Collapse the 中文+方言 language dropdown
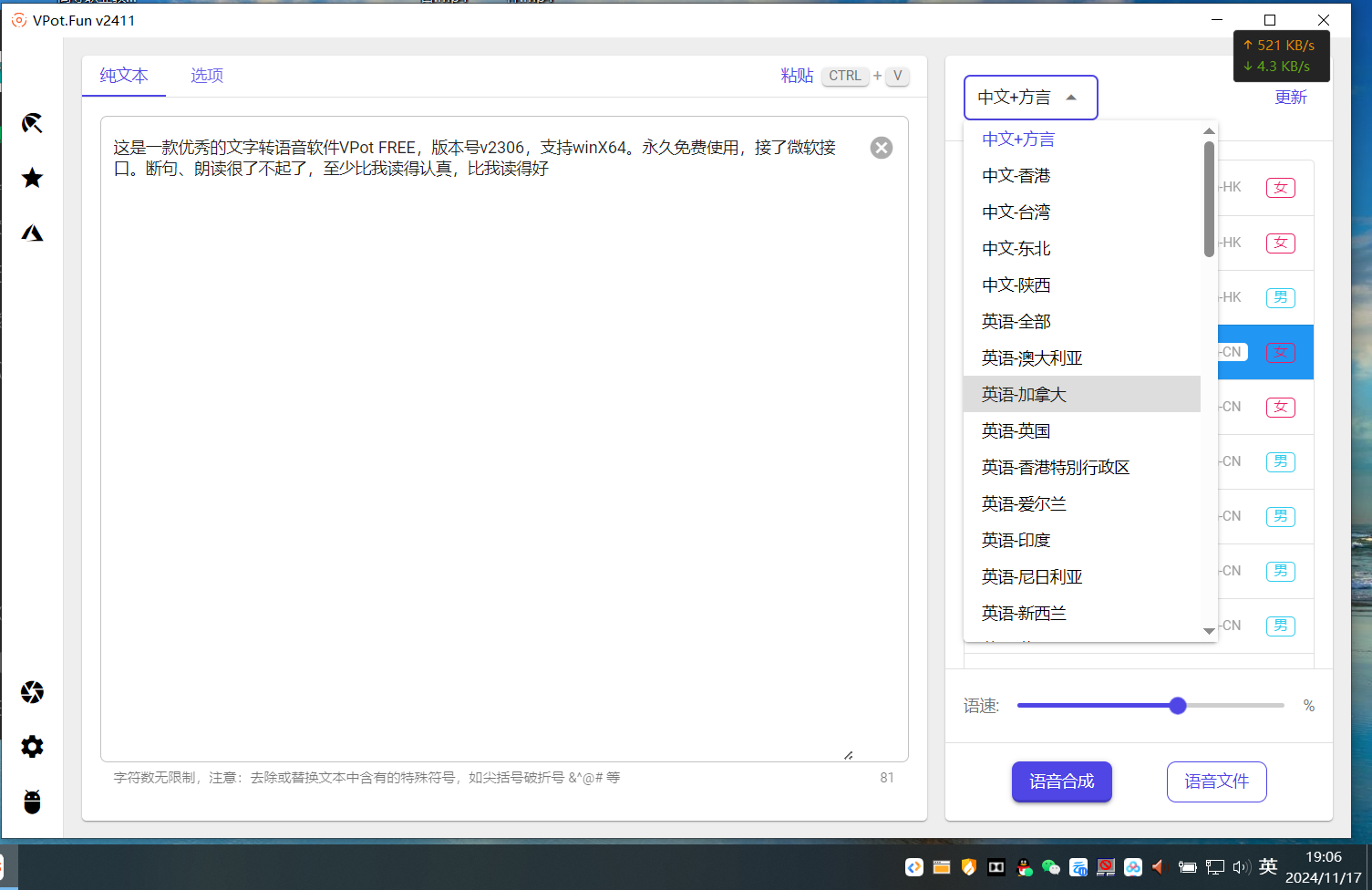The image size is (1372, 890). 1030,97
